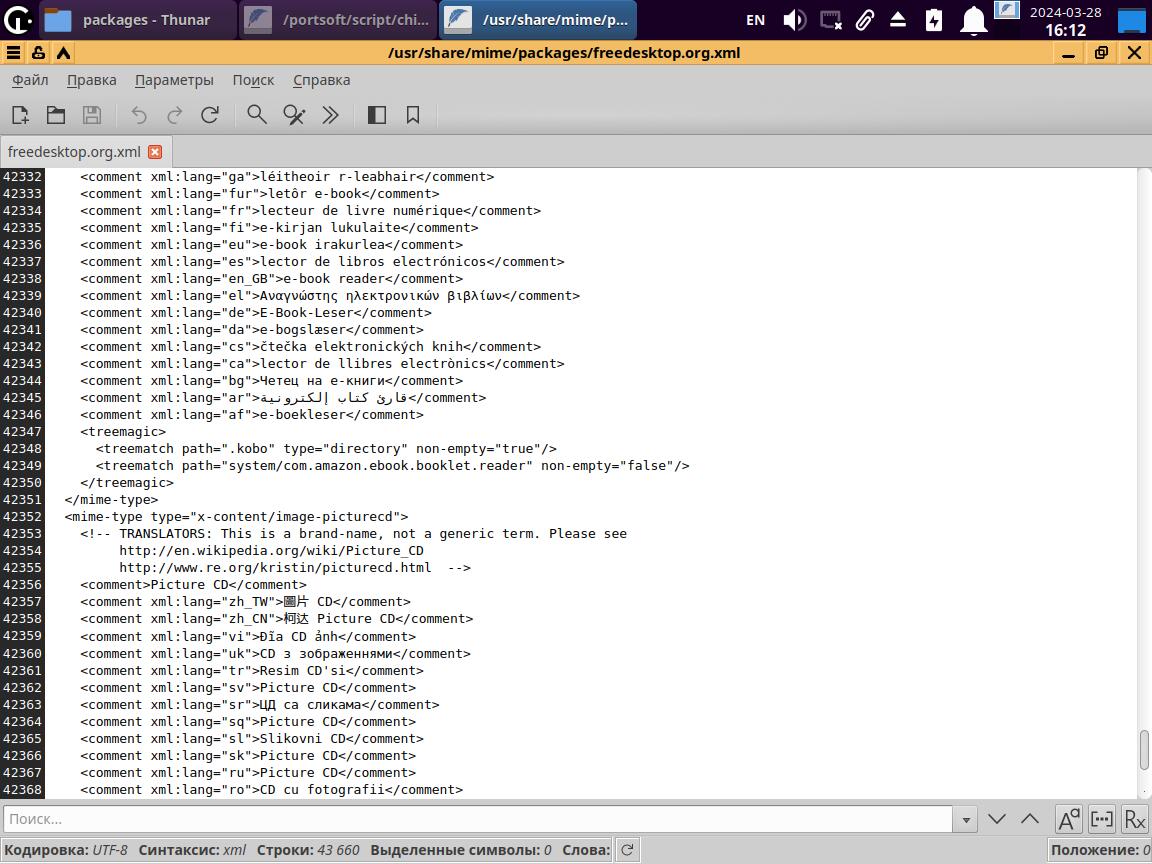The height and width of the screenshot is (864, 1152).
Task: Focus the Поиск... search field
Action: click(x=478, y=818)
